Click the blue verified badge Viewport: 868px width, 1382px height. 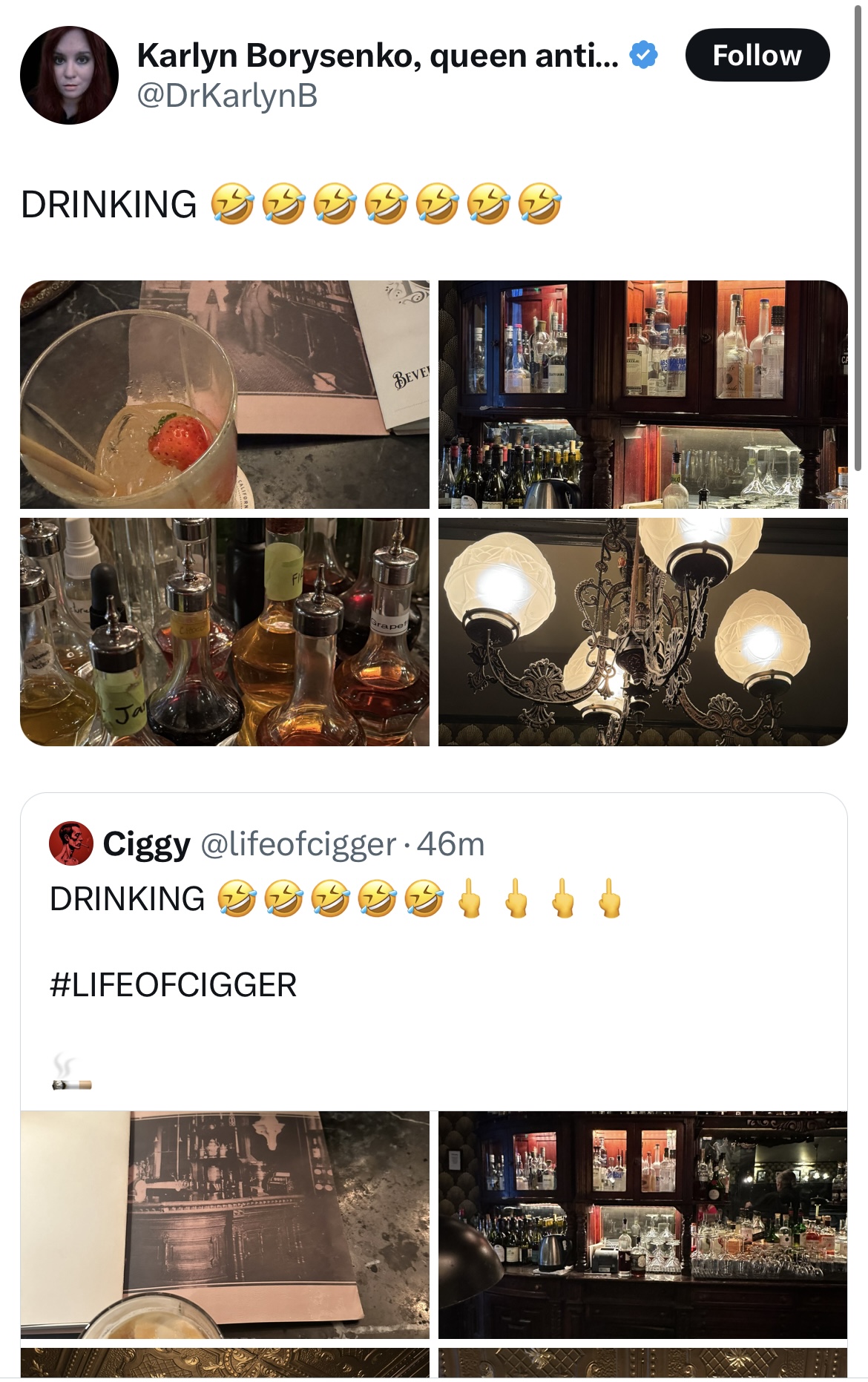click(643, 55)
